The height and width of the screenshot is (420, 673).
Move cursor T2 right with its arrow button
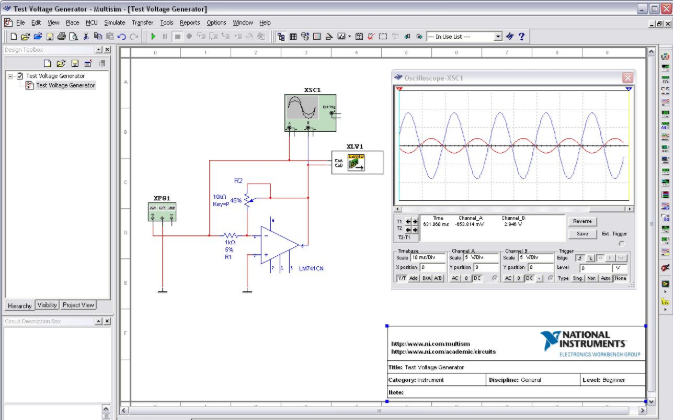click(415, 230)
